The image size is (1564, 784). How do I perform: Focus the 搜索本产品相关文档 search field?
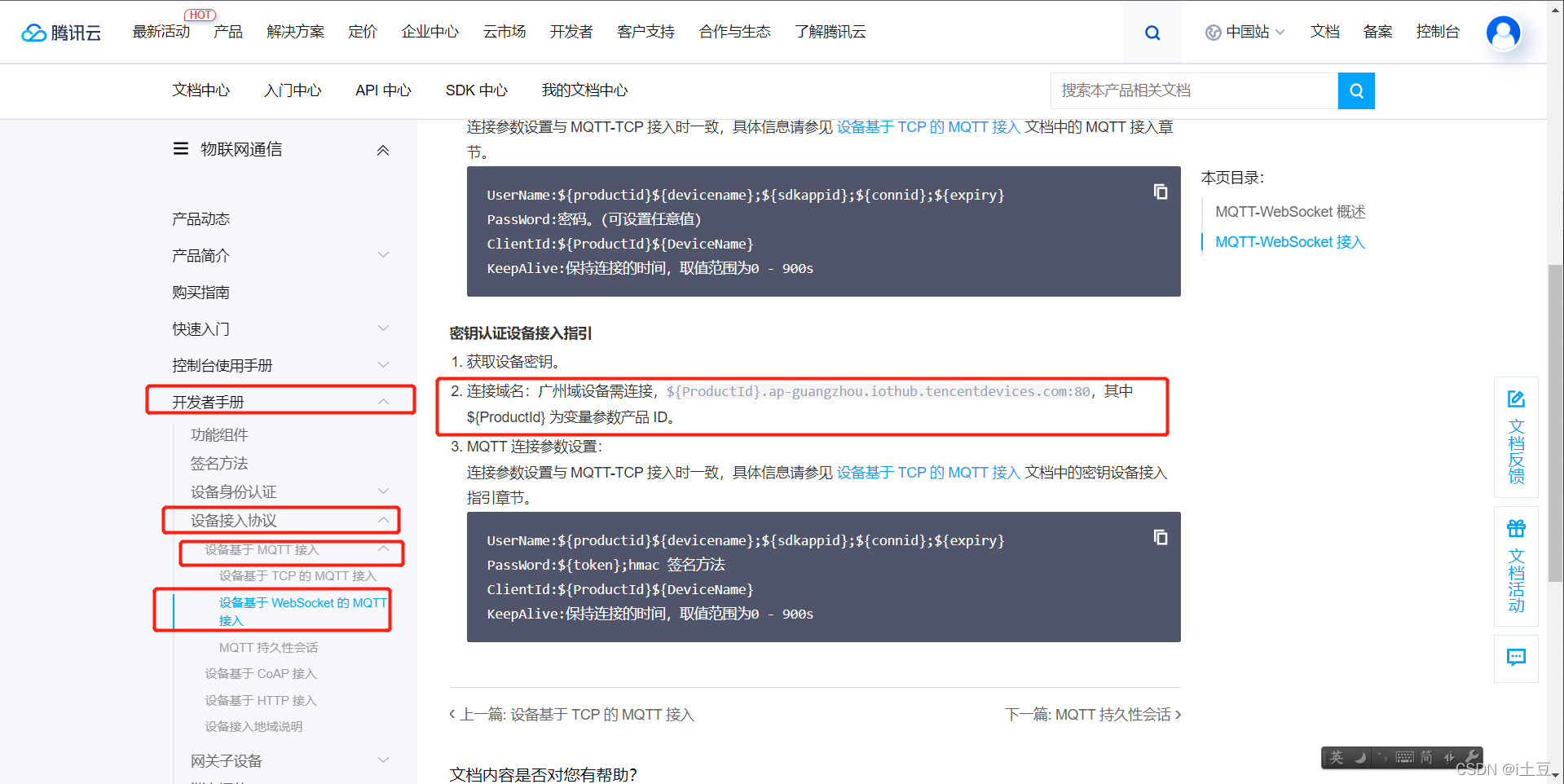pos(1195,90)
